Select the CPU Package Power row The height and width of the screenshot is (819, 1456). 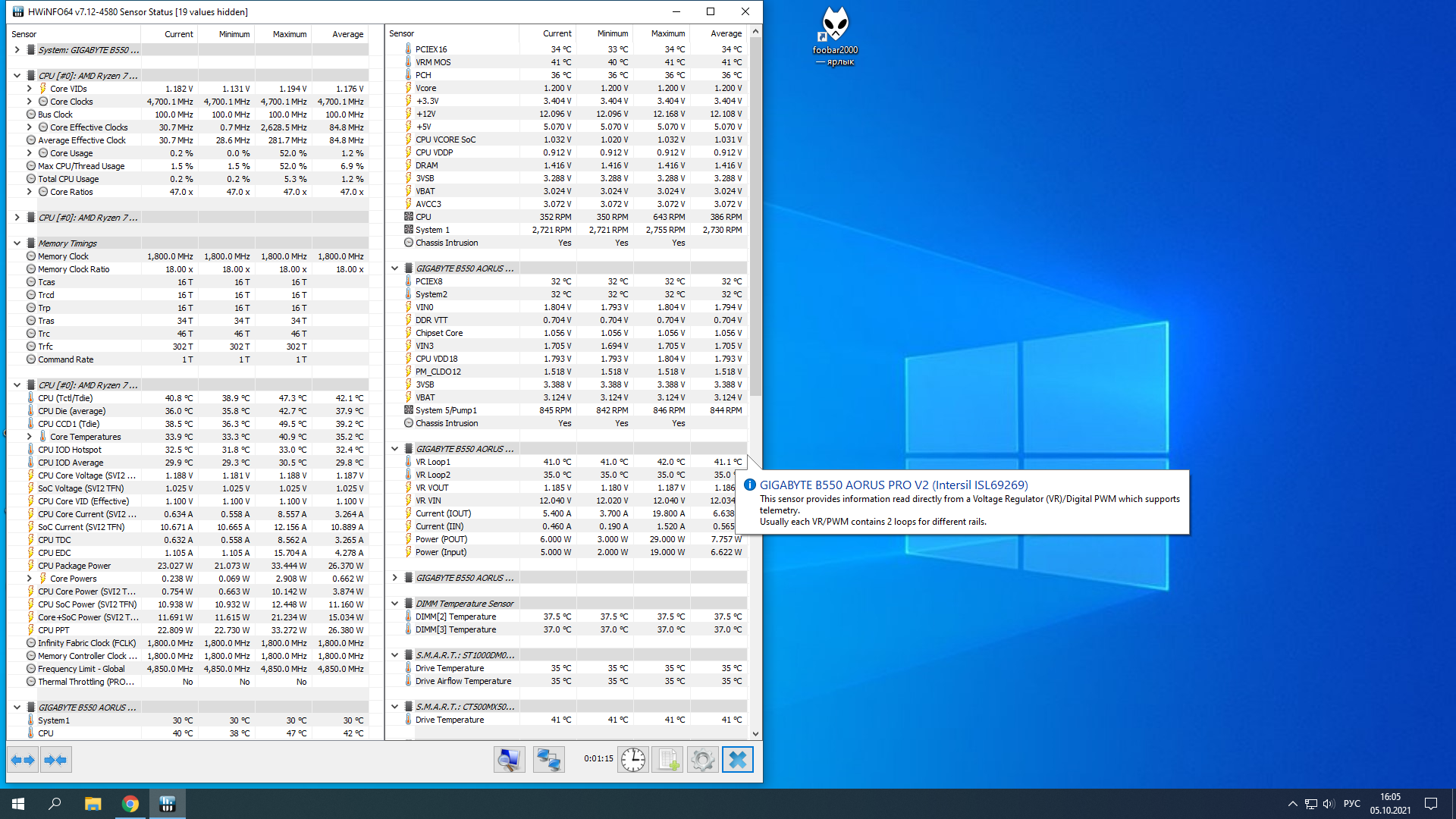coord(74,566)
